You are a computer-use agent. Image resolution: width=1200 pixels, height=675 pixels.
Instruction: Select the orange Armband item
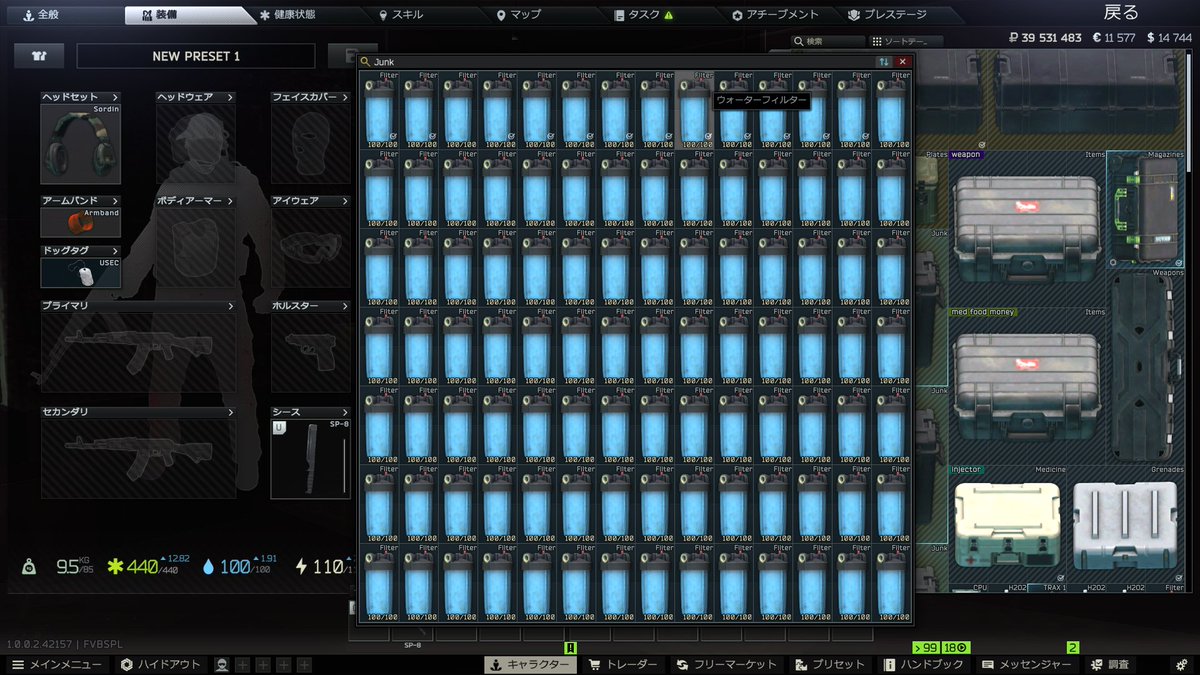tap(80, 222)
